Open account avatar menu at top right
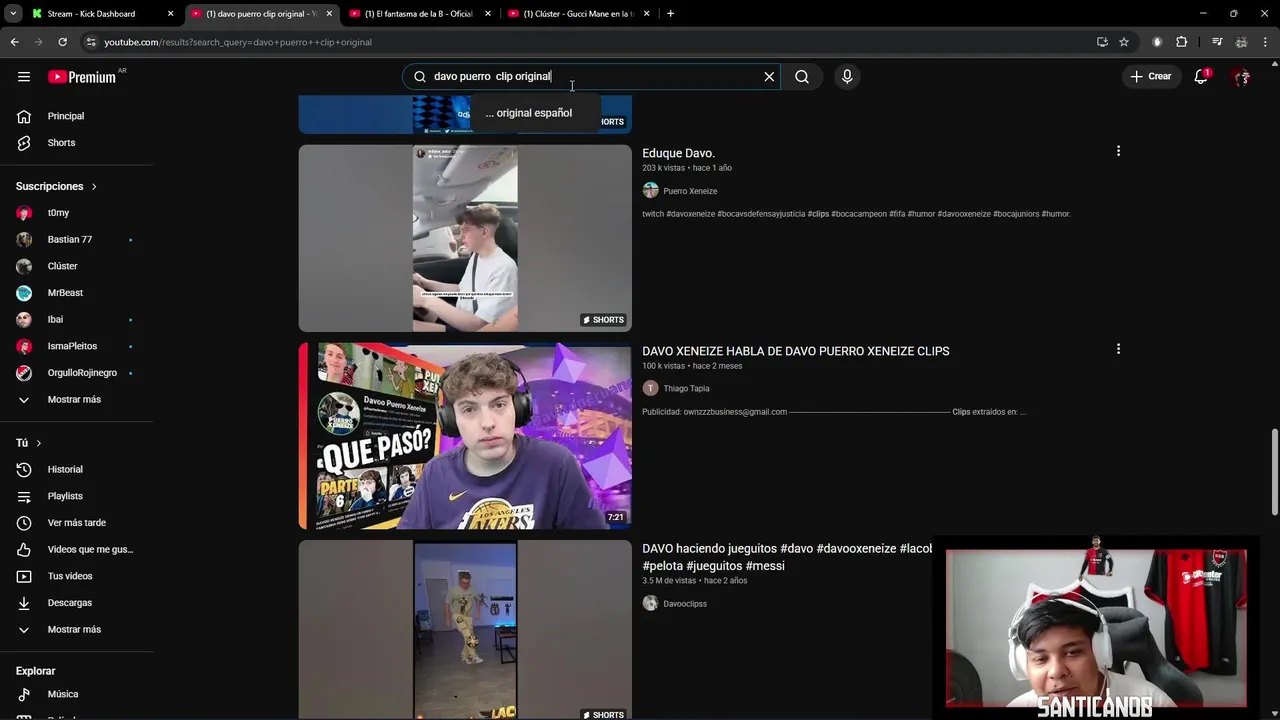Screen dimensions: 1280x720 click(1242, 77)
